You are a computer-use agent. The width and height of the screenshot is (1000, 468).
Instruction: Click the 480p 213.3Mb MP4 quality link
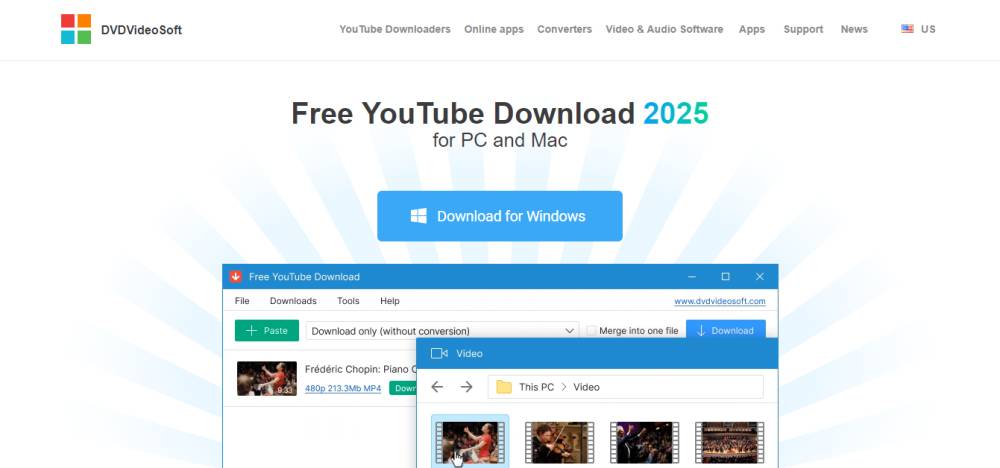point(342,388)
